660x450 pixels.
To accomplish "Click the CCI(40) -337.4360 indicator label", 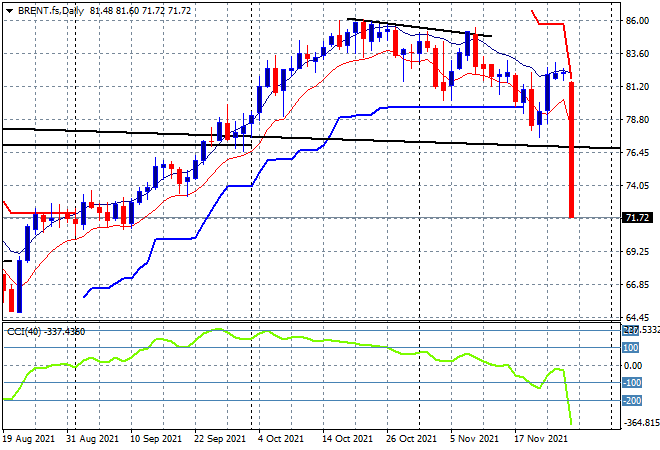I will tap(46, 332).
